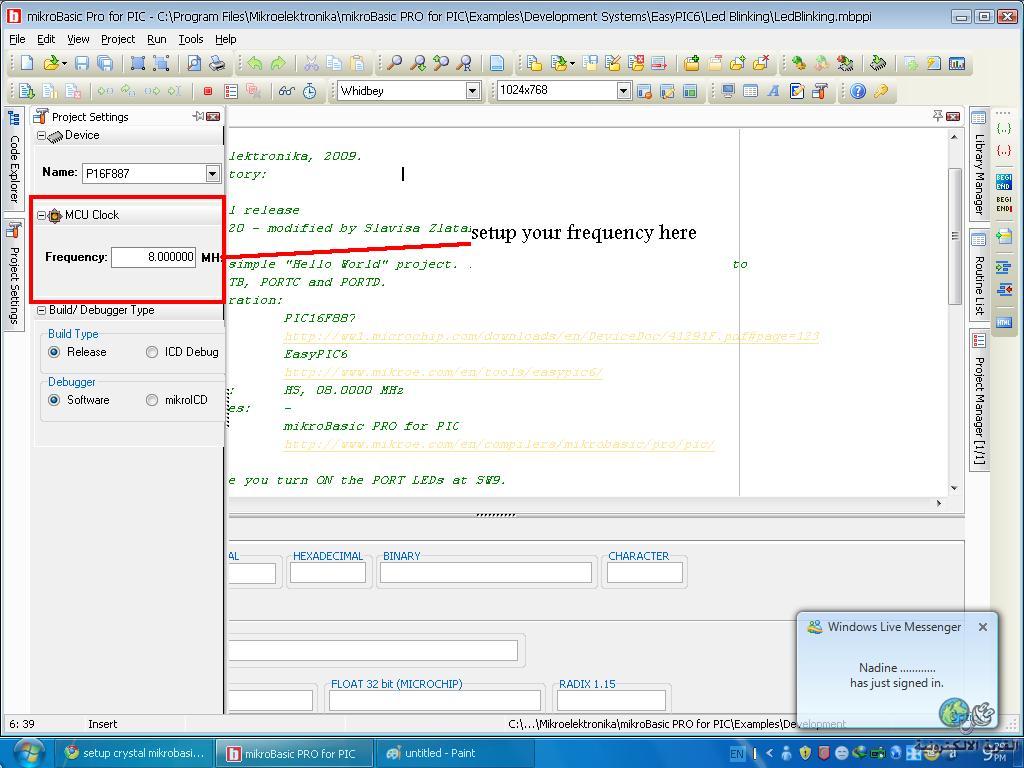Click the Save floppy disk icon

pos(82,63)
